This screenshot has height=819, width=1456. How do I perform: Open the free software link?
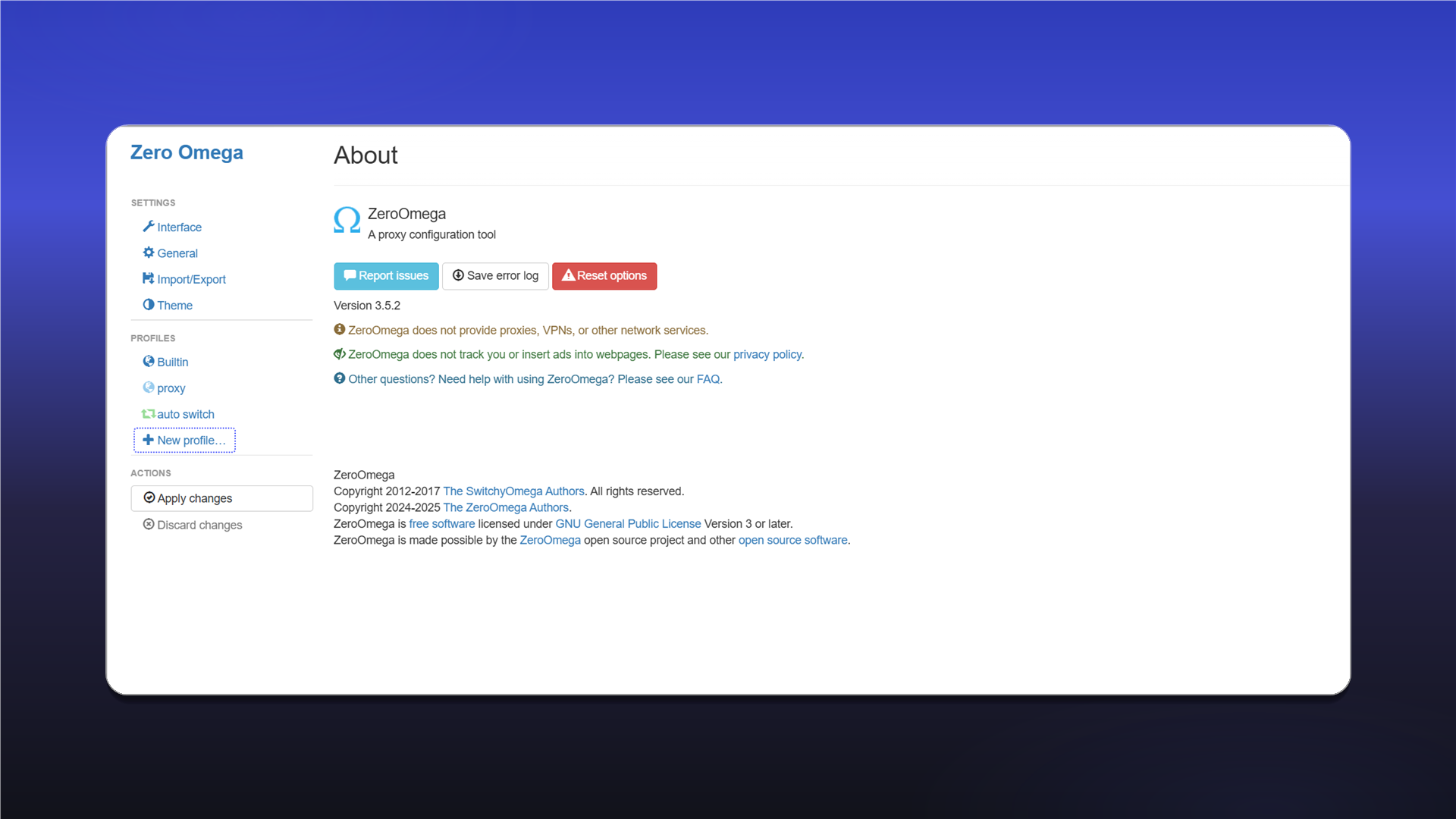(x=442, y=524)
